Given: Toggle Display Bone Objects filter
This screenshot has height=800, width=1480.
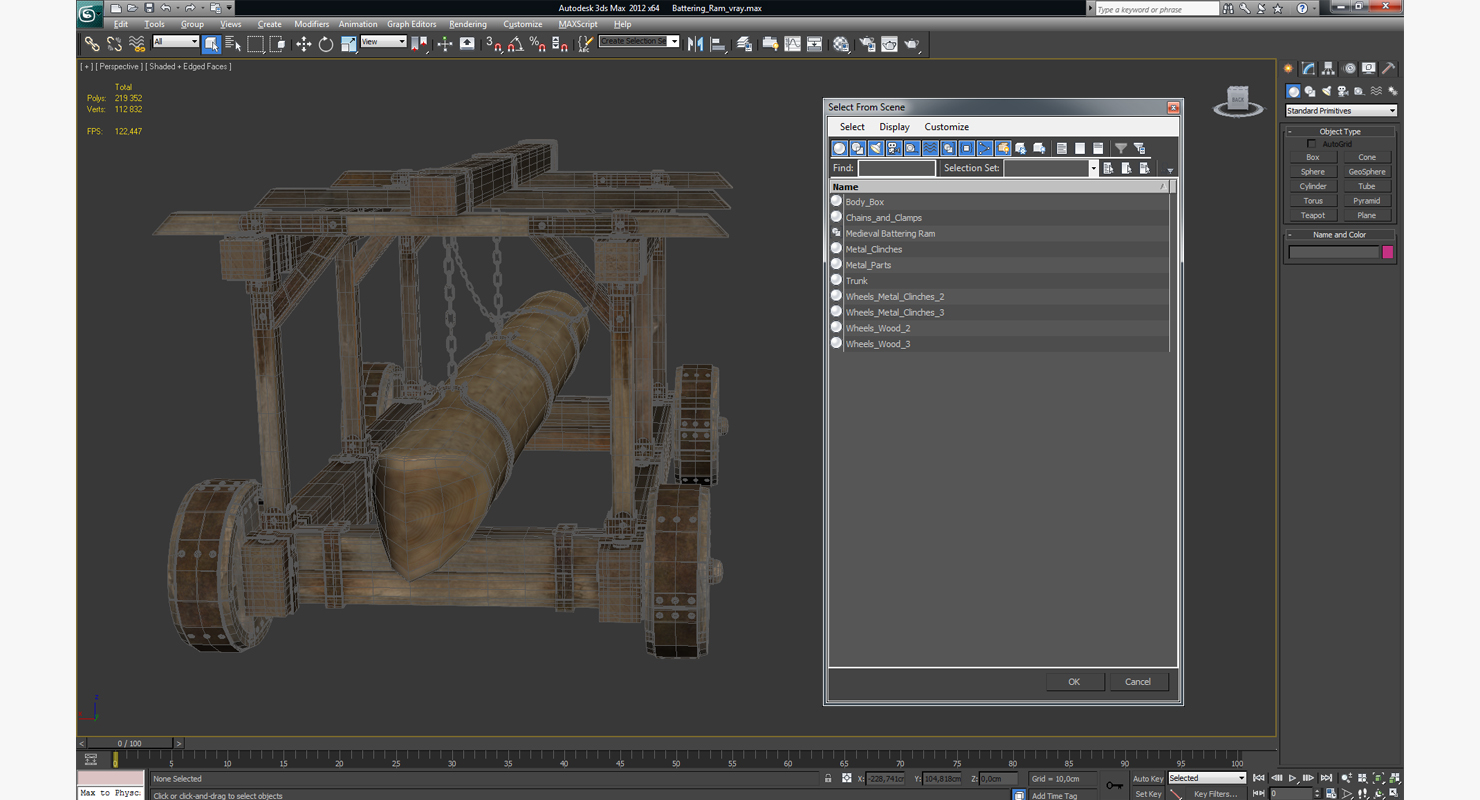Looking at the screenshot, I should pyautogui.click(x=984, y=148).
